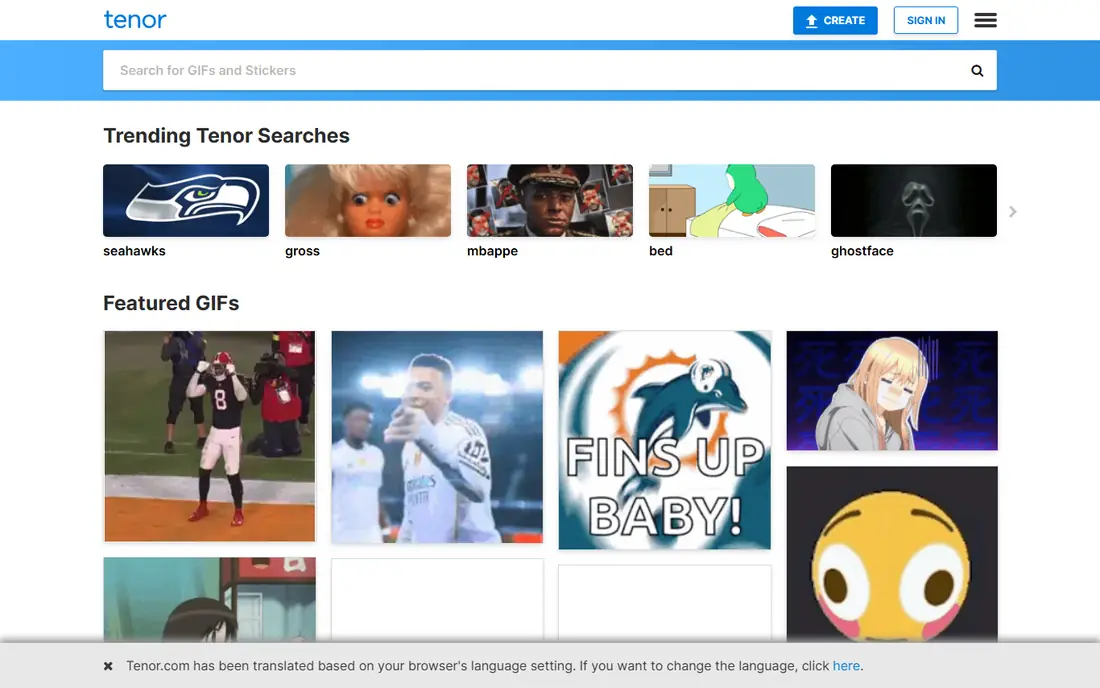Screen dimensions: 1100x688
Task: Open the bed trending thumbnail
Action: pos(732,201)
